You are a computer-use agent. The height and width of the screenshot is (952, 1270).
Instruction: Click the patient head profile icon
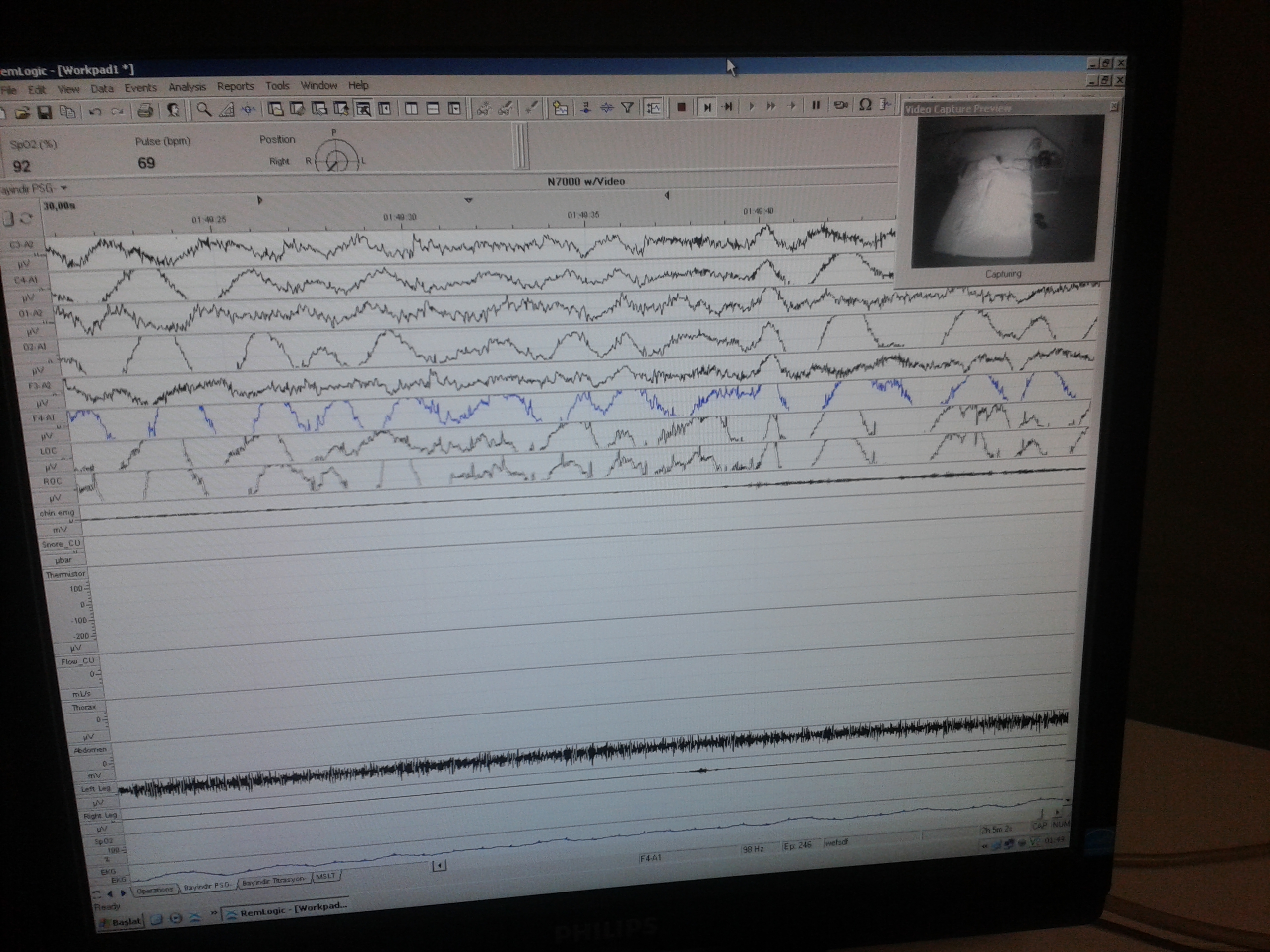coord(173,110)
